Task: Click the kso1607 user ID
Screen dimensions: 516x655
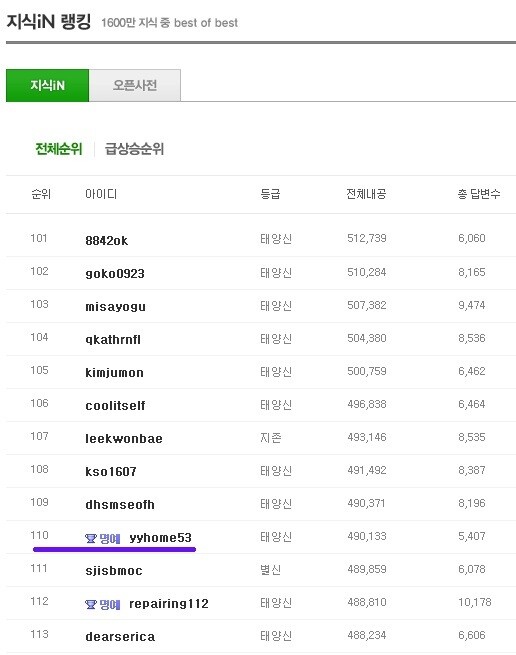Action: [x=111, y=472]
